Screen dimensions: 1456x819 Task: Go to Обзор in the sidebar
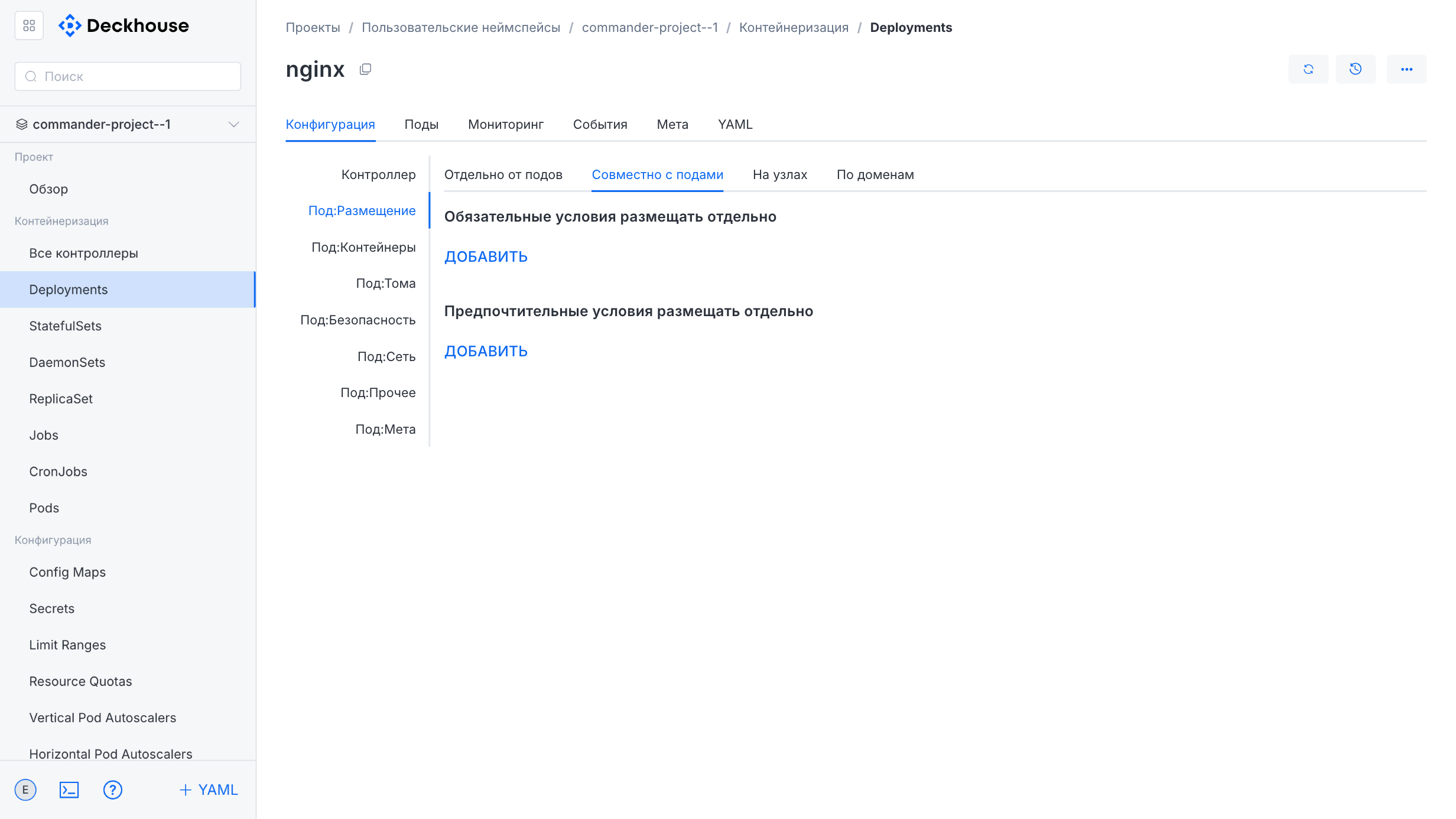point(128,189)
